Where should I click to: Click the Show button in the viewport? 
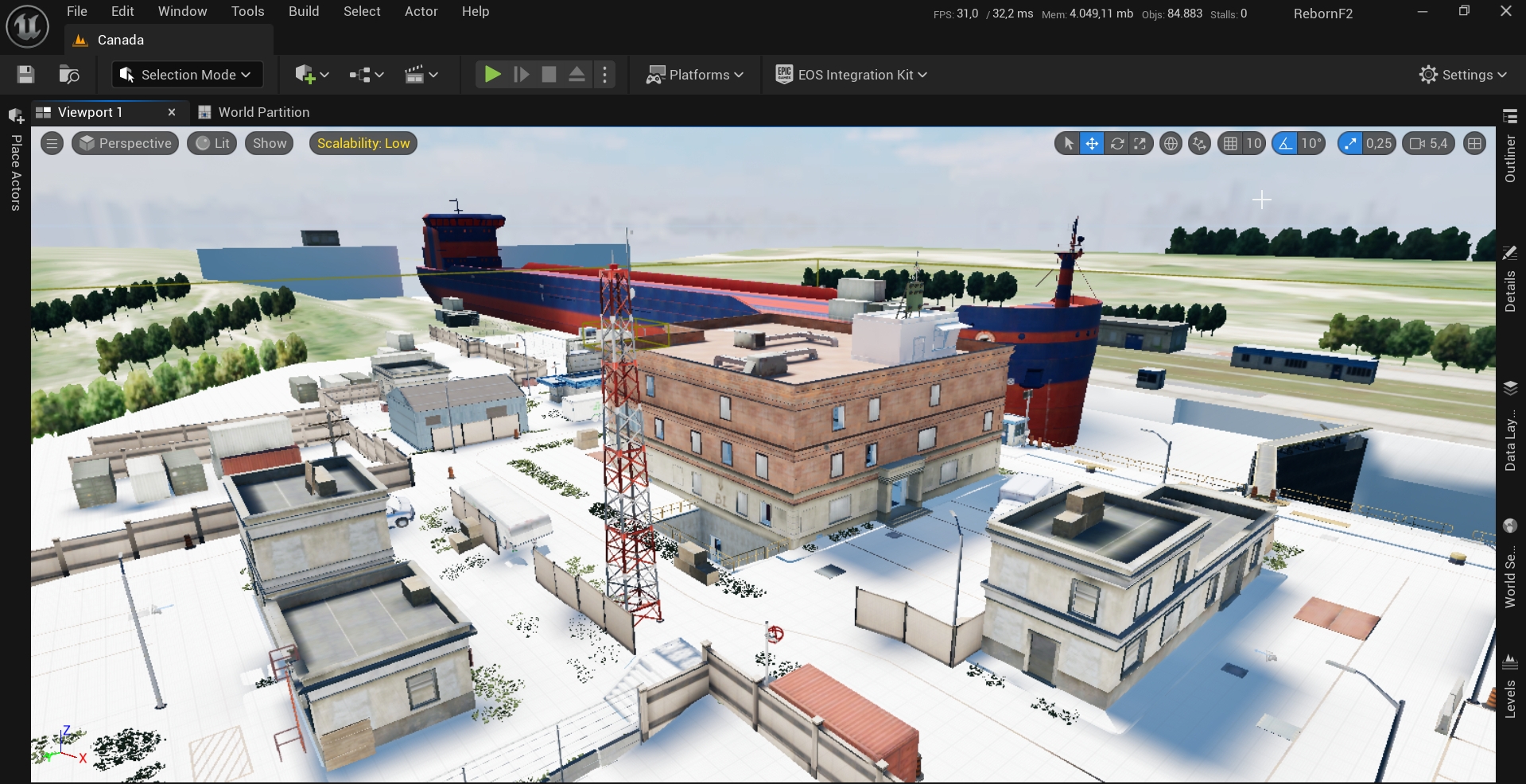[270, 143]
